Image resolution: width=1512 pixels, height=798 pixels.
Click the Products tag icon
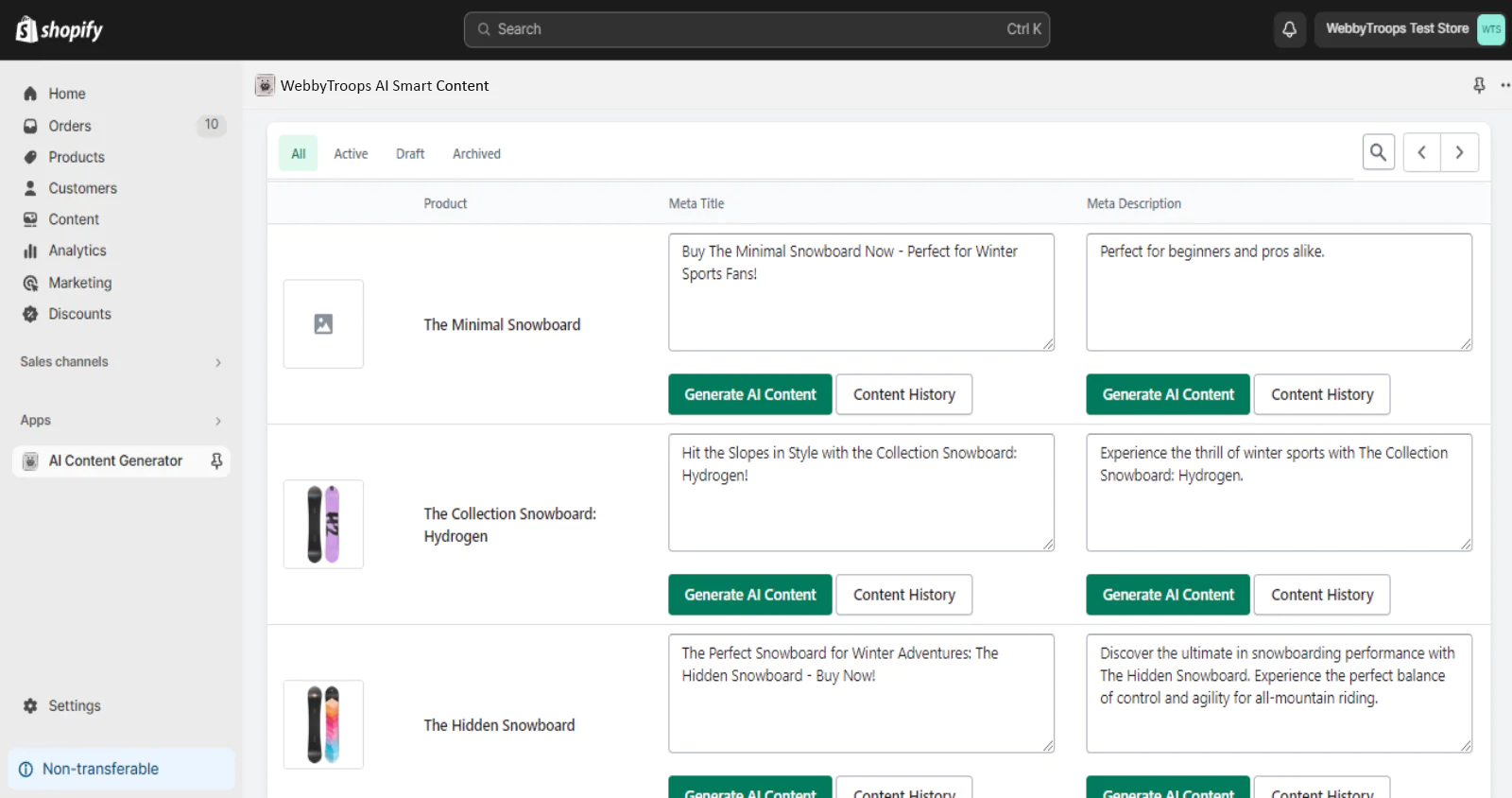point(30,157)
